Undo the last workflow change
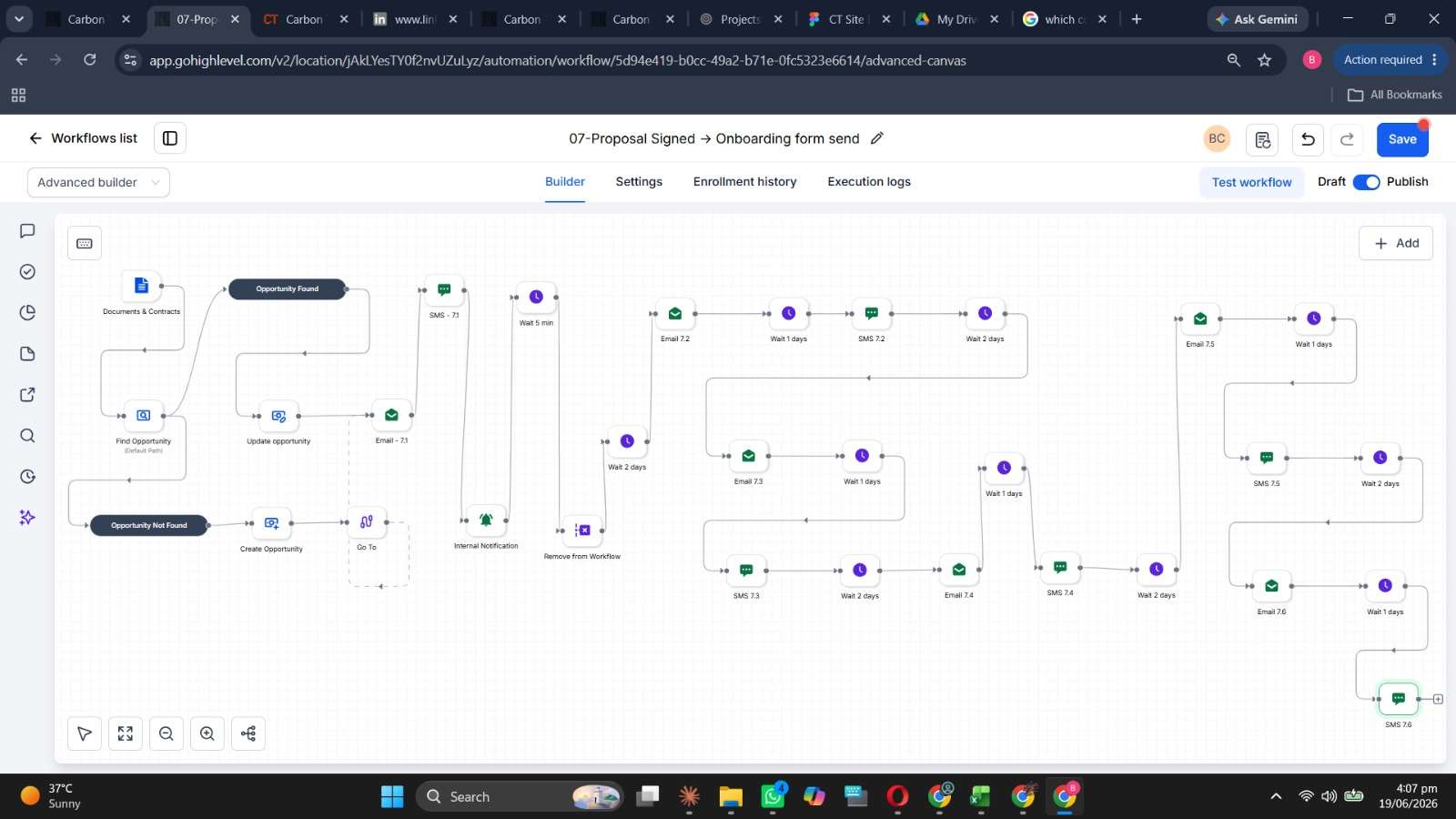 (x=1308, y=139)
